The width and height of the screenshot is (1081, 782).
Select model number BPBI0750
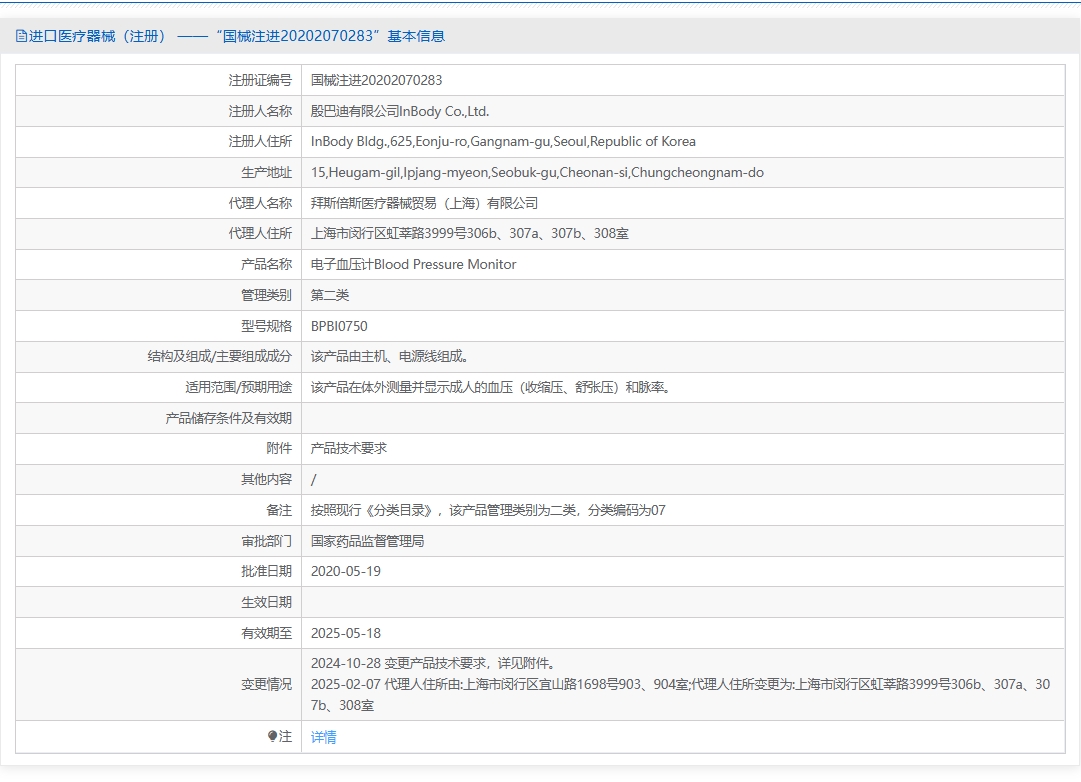339,326
